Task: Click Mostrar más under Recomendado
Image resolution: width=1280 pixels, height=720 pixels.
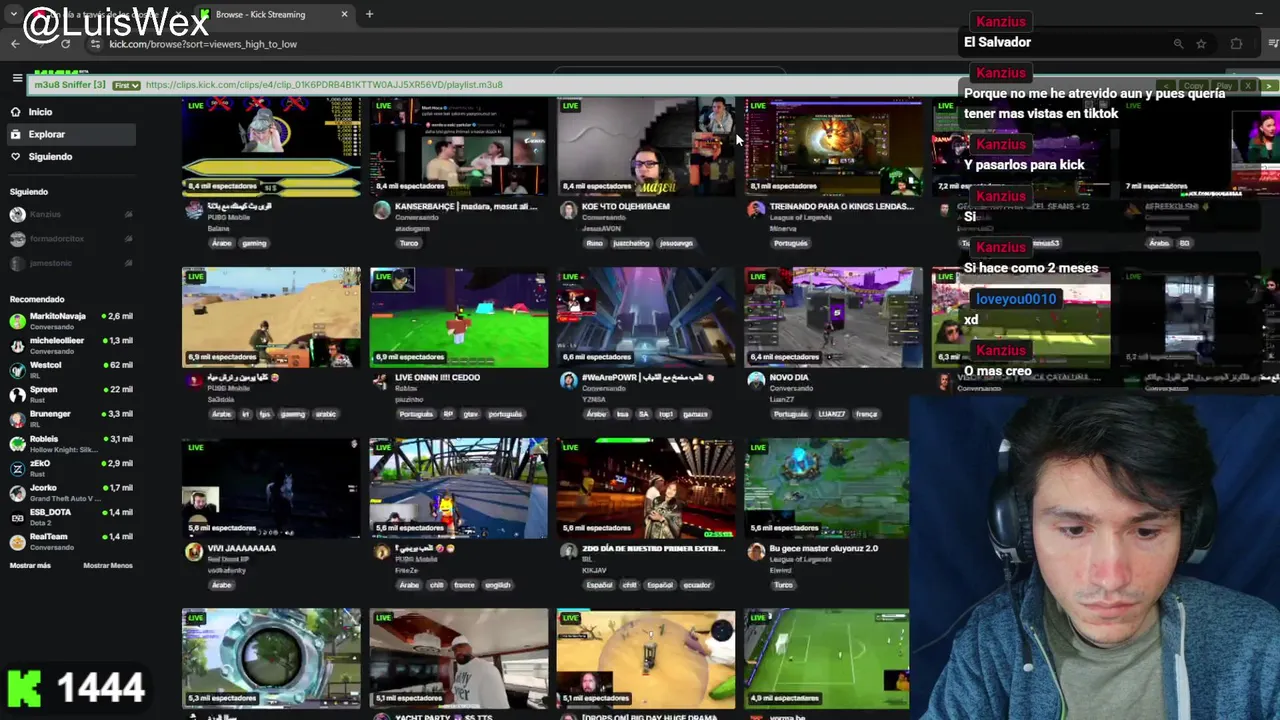Action: click(x=30, y=566)
